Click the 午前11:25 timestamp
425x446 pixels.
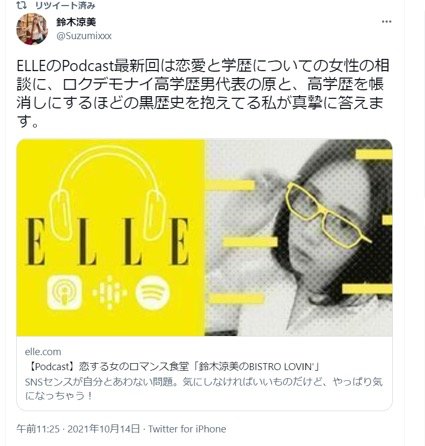[38, 429]
